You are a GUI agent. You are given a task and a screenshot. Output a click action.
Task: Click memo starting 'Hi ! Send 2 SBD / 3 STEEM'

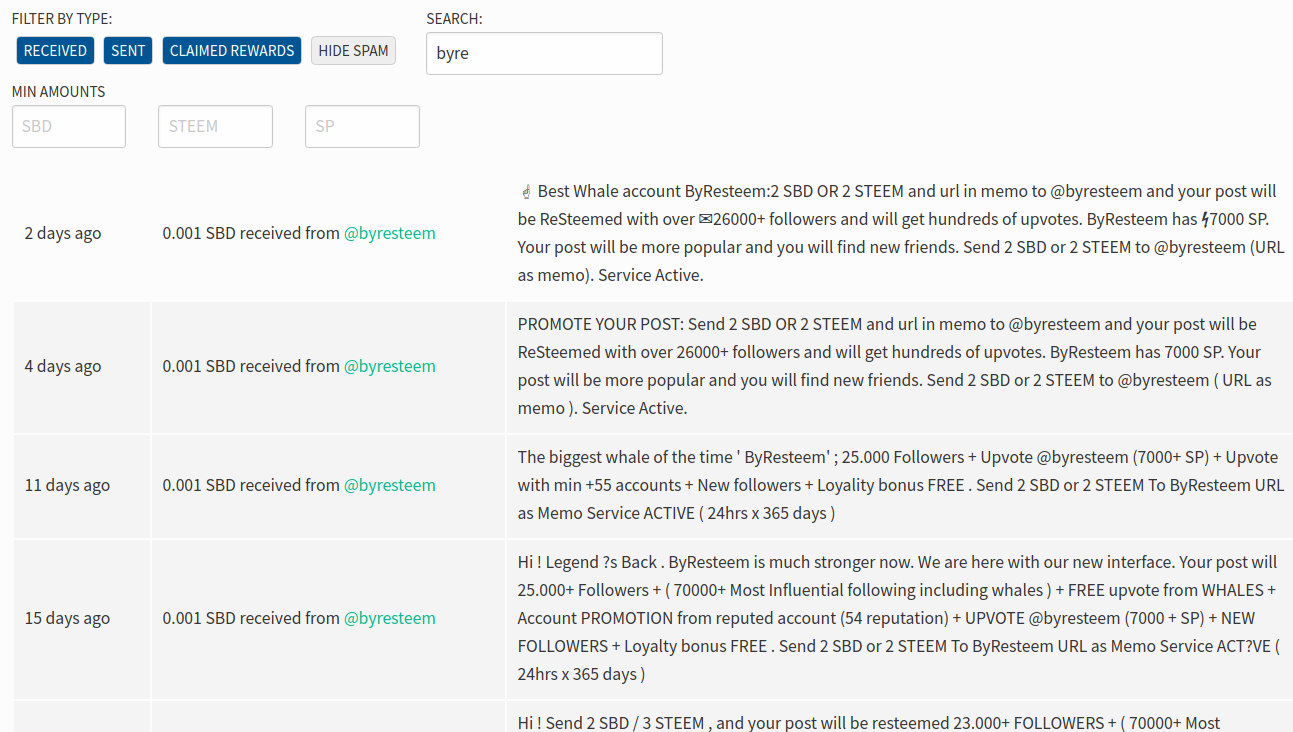[x=868, y=722]
